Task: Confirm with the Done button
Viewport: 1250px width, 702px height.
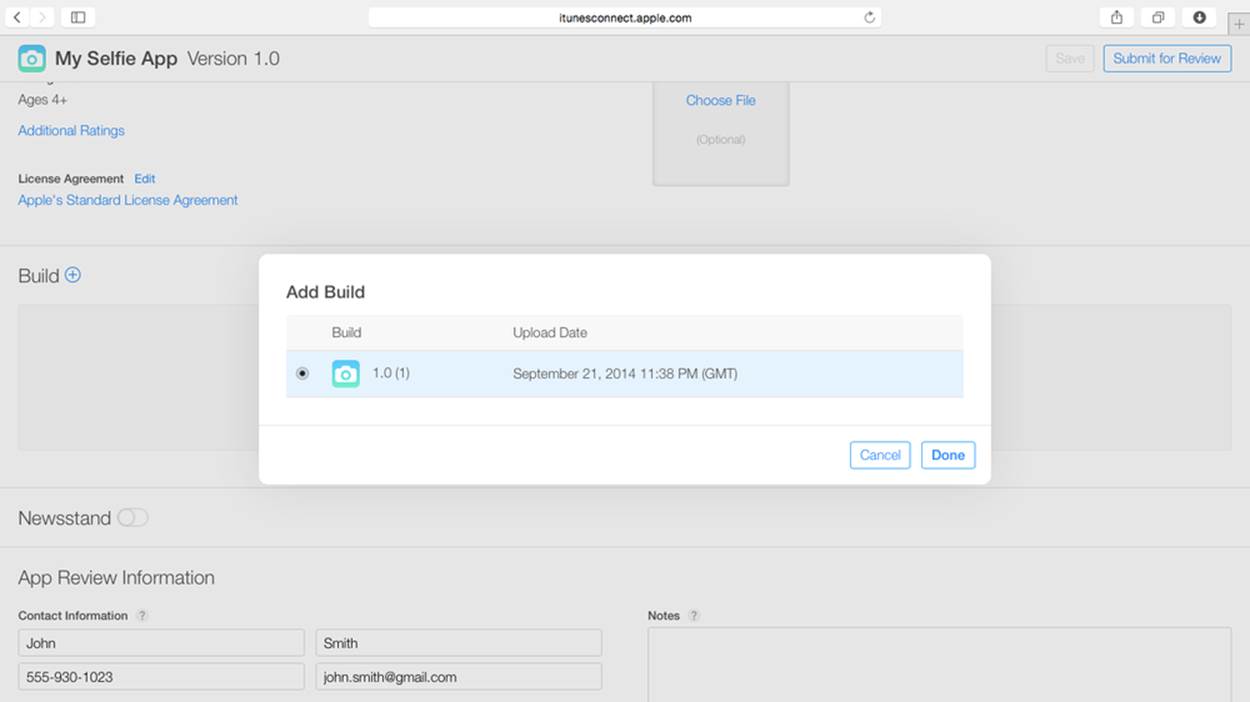Action: tap(948, 455)
